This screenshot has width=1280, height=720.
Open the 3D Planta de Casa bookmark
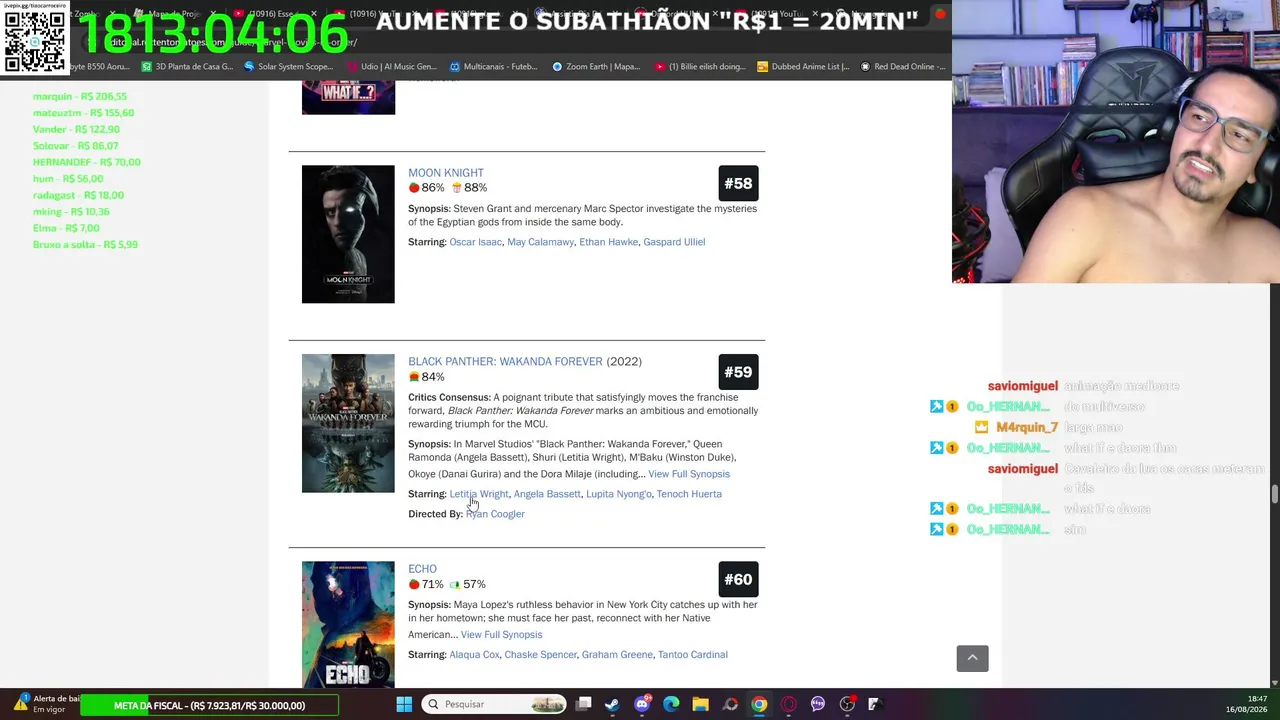pos(187,67)
